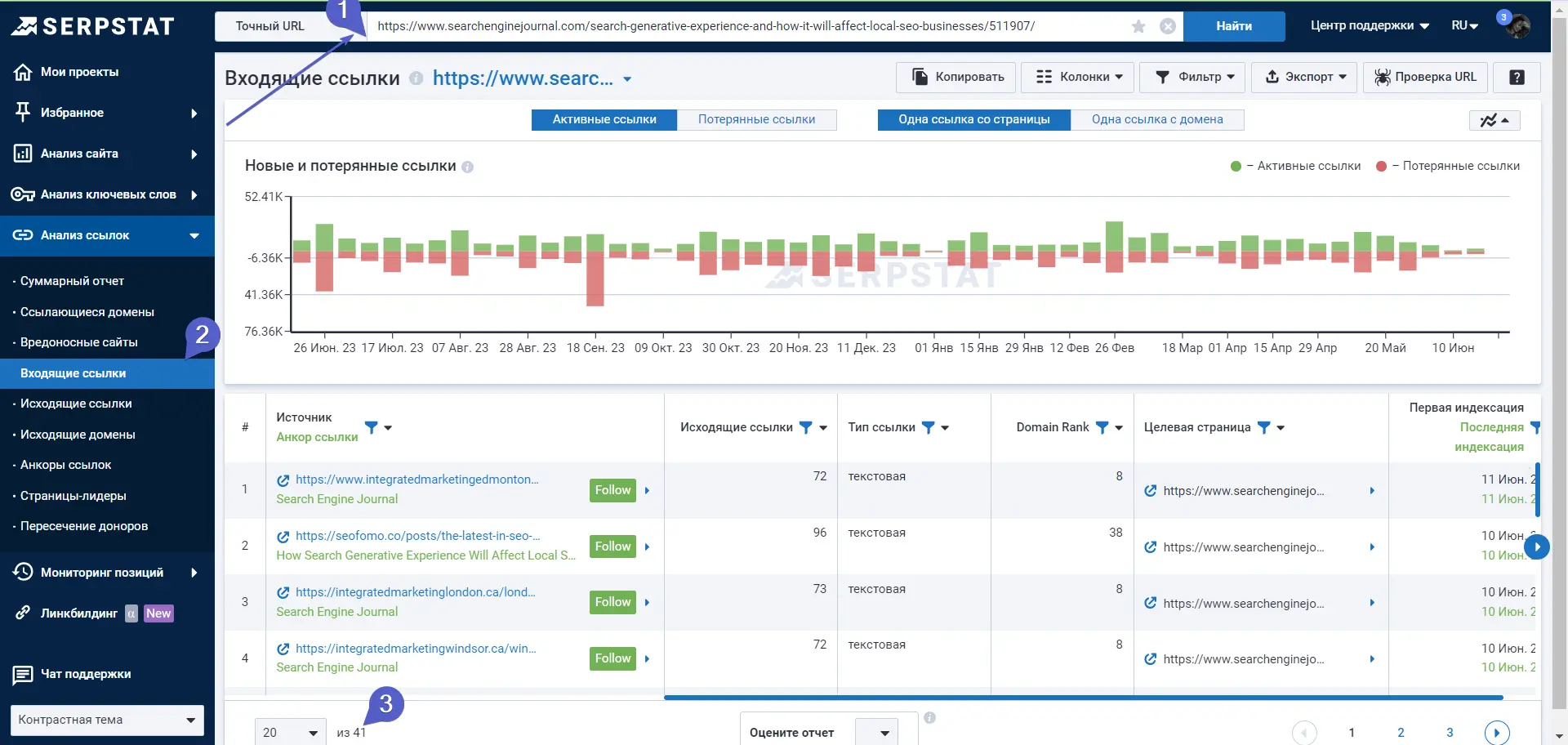Viewport: 1568px width, 745px height.
Task: Open the Колонки dropdown
Action: pos(1078,77)
